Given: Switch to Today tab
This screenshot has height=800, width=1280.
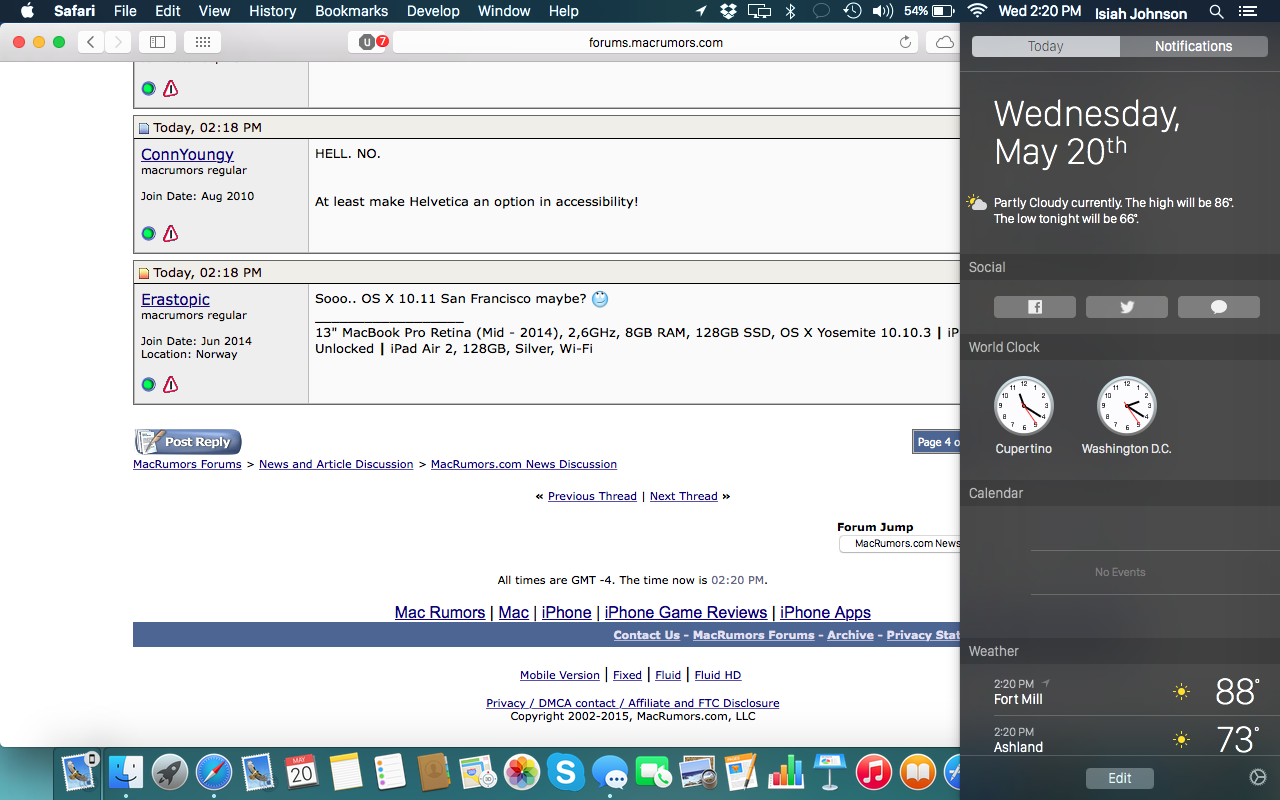Looking at the screenshot, I should pyautogui.click(x=1046, y=46).
